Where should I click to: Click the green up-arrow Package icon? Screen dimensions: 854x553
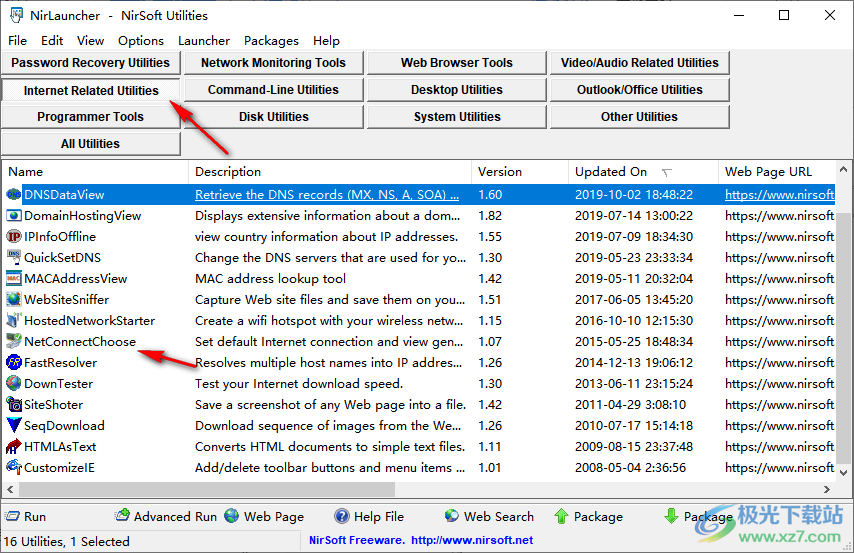(562, 516)
